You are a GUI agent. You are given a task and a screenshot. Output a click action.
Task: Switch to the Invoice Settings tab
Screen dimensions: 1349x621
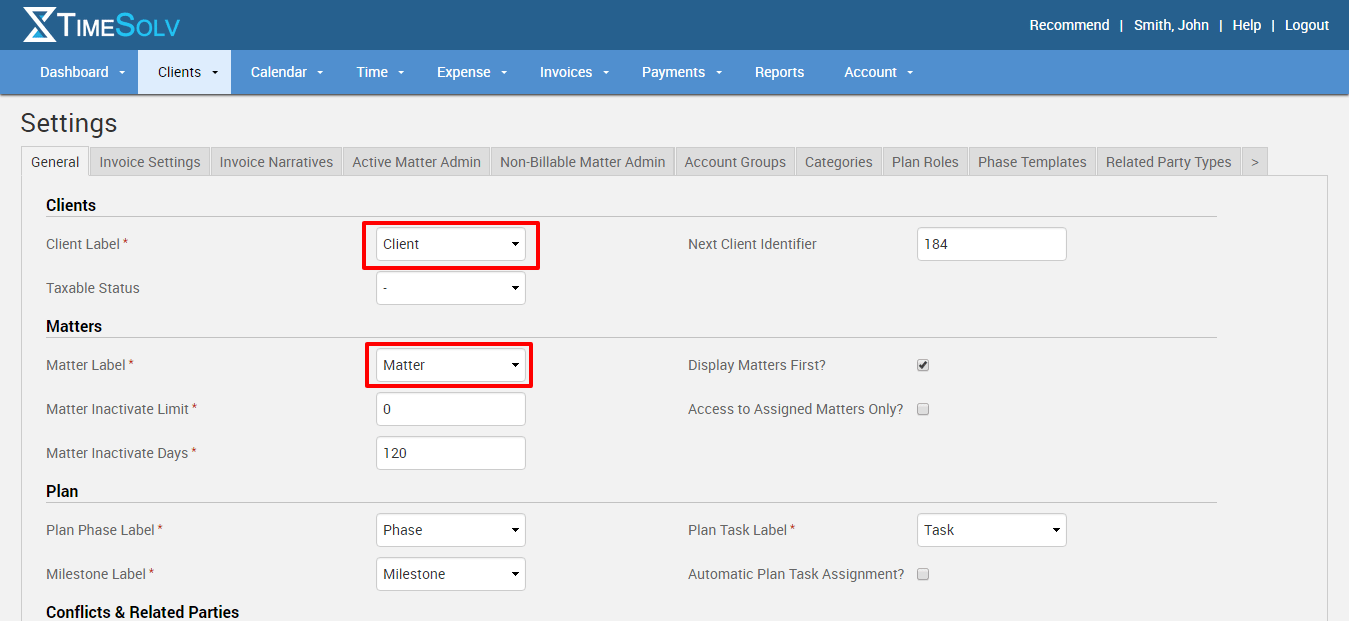point(150,162)
